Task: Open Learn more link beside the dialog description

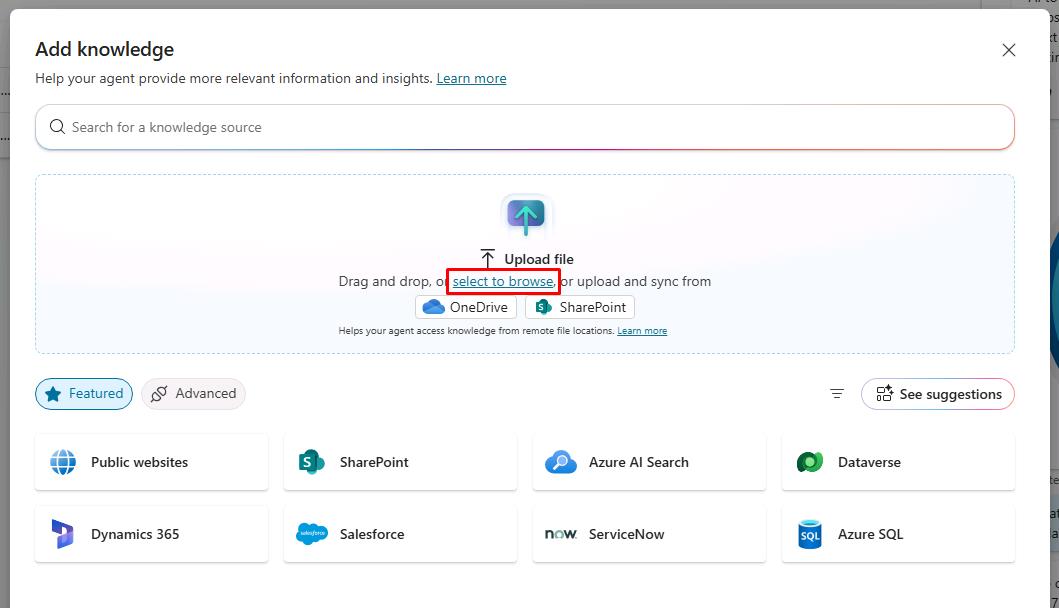Action: click(471, 78)
